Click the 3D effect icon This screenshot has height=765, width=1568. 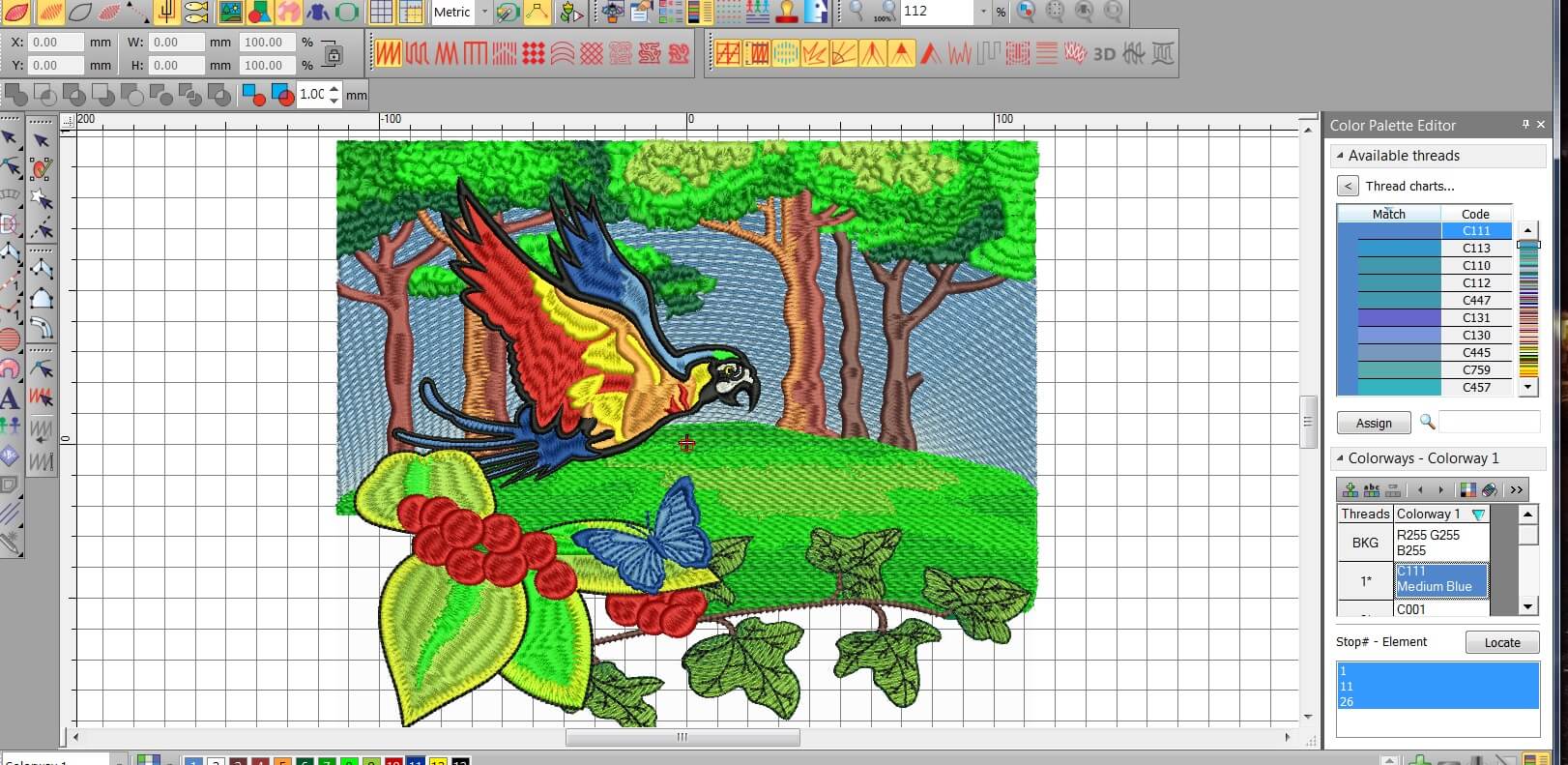pos(1104,53)
